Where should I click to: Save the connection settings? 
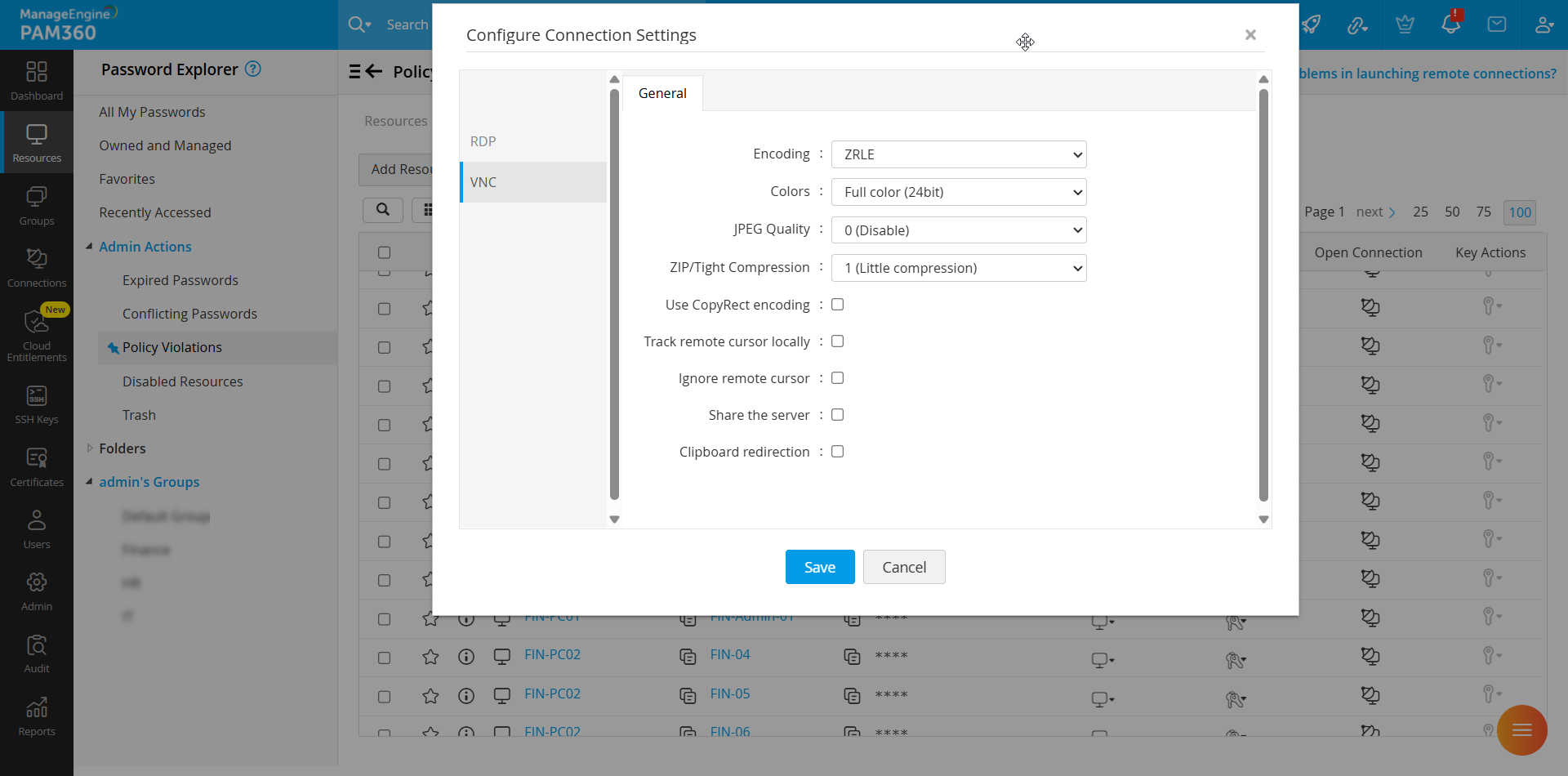pyautogui.click(x=819, y=566)
